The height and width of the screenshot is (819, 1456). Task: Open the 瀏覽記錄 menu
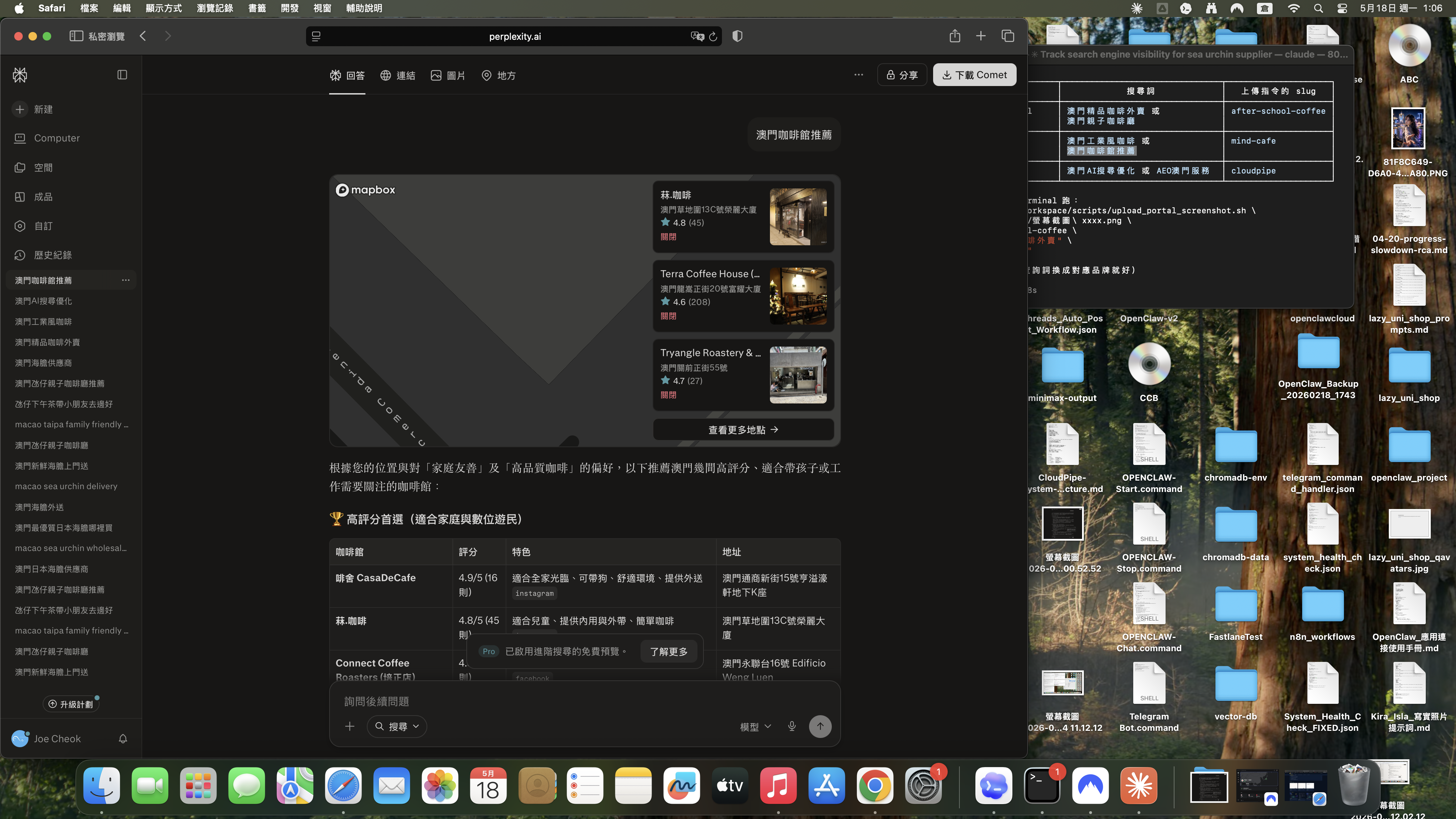pyautogui.click(x=215, y=8)
